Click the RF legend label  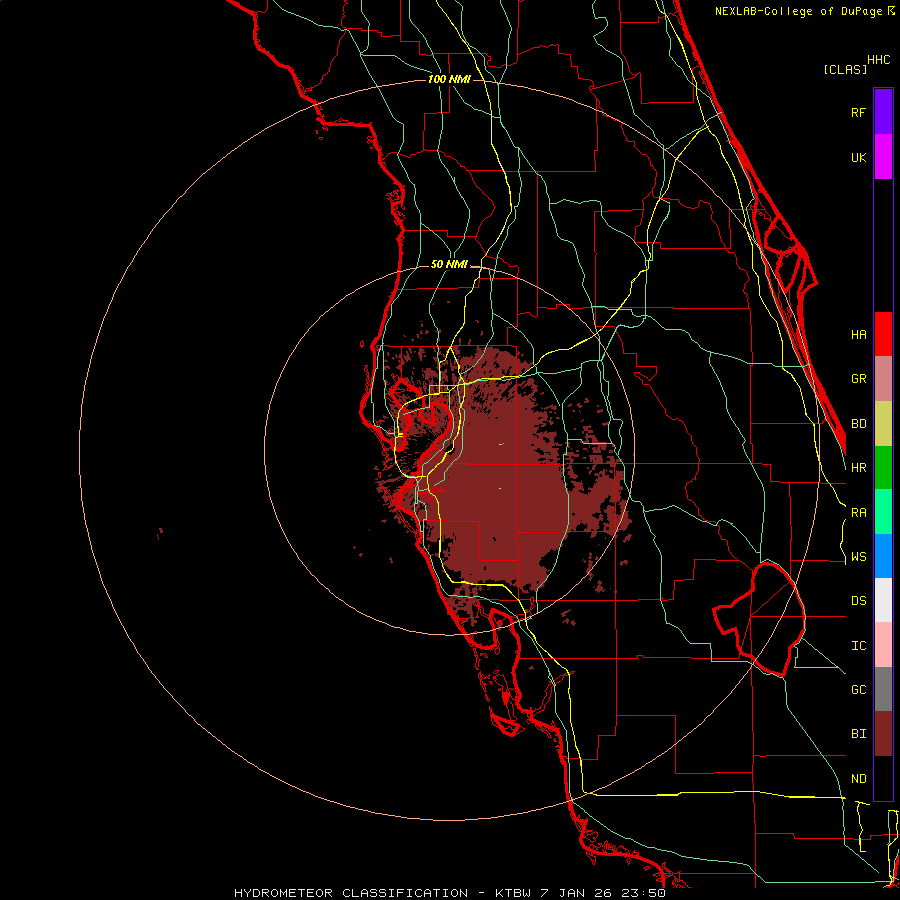[x=858, y=112]
